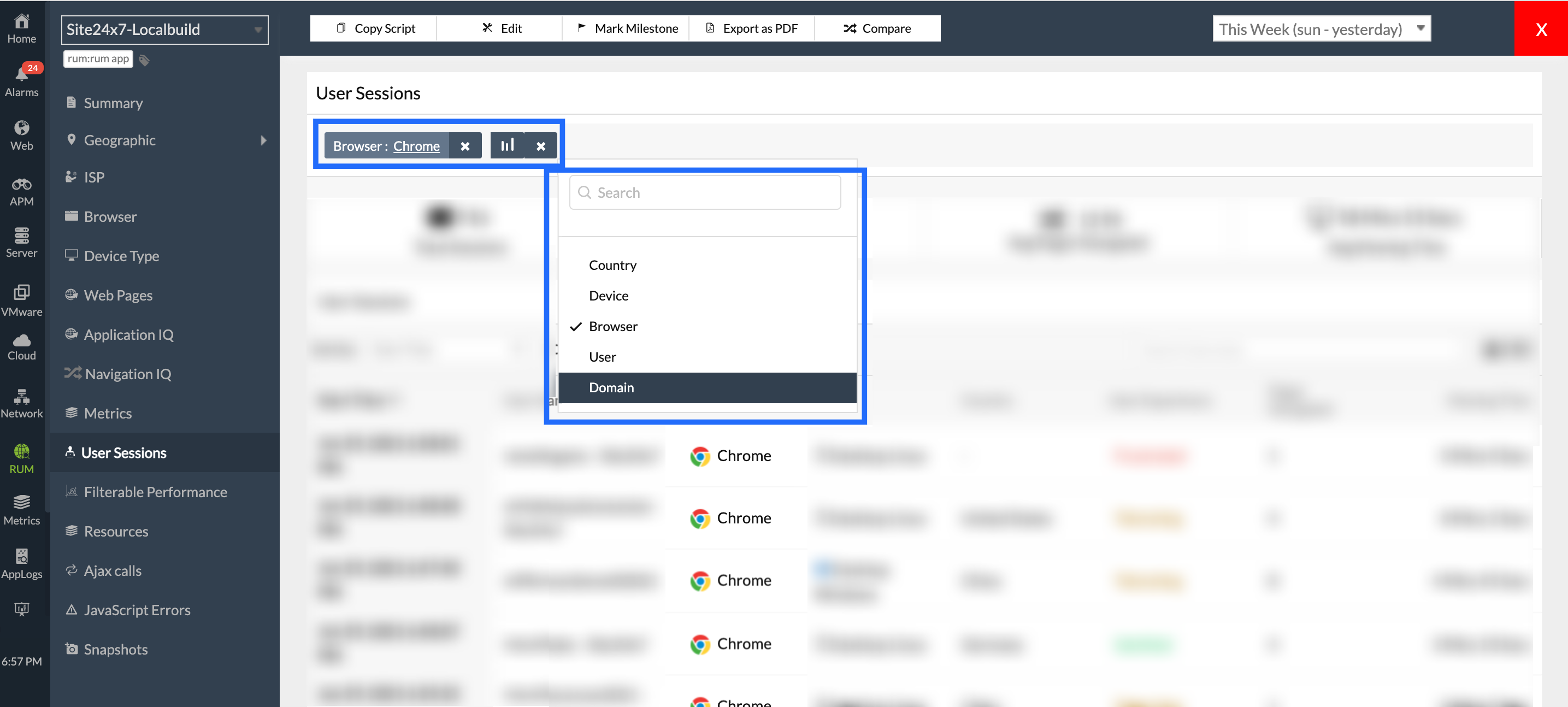
Task: Toggle the checked Browser filter option
Action: pyautogui.click(x=613, y=326)
